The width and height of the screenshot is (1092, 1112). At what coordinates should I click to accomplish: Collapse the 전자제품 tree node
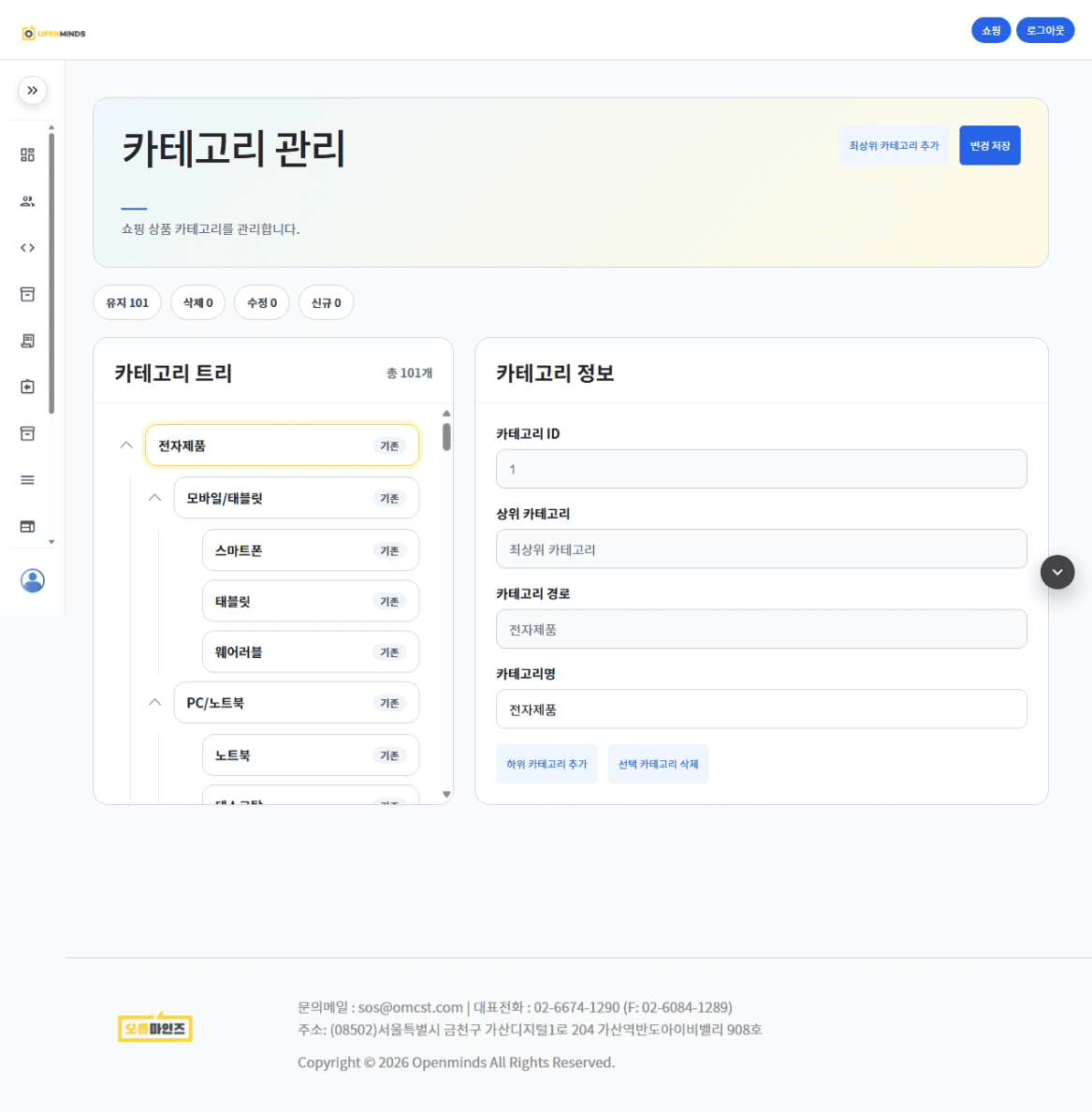[x=126, y=446]
